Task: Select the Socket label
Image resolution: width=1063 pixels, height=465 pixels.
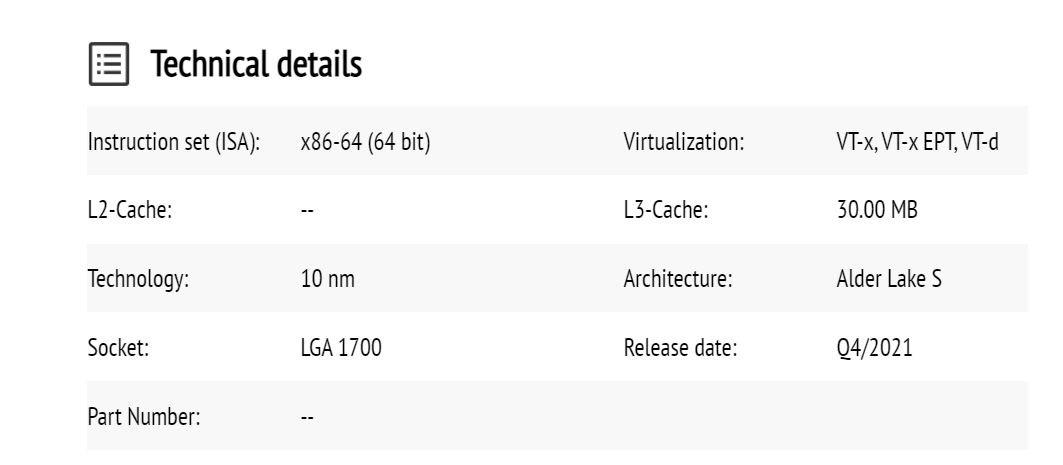Action: [x=117, y=350]
